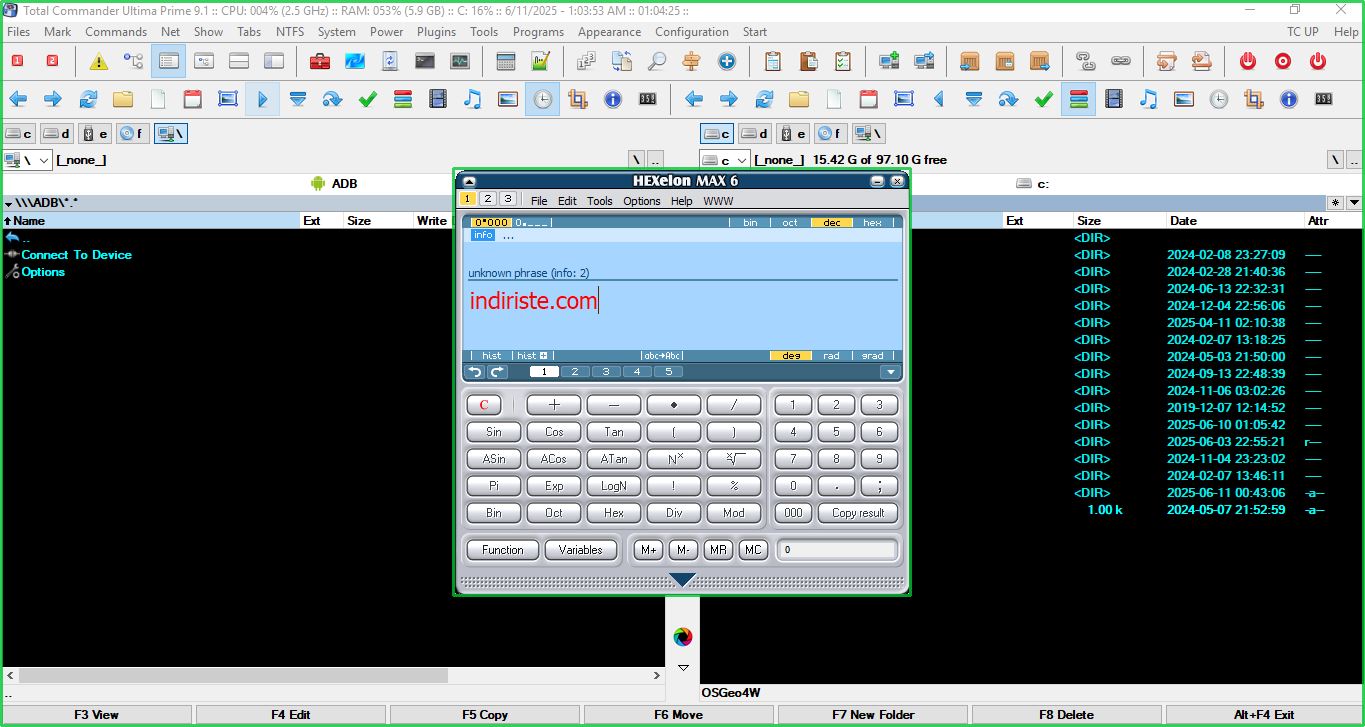The height and width of the screenshot is (727, 1365).
Task: Open the command prompt terminal toolbar icon
Action: click(425, 61)
